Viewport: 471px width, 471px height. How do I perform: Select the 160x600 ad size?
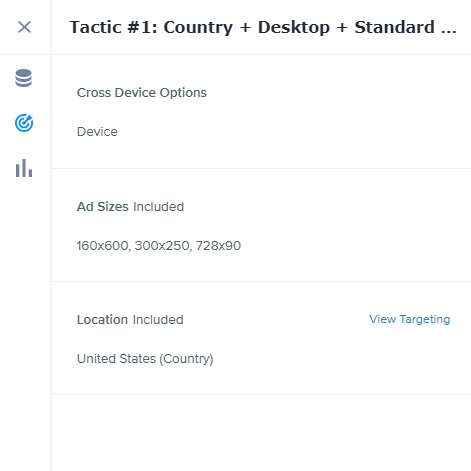103,246
